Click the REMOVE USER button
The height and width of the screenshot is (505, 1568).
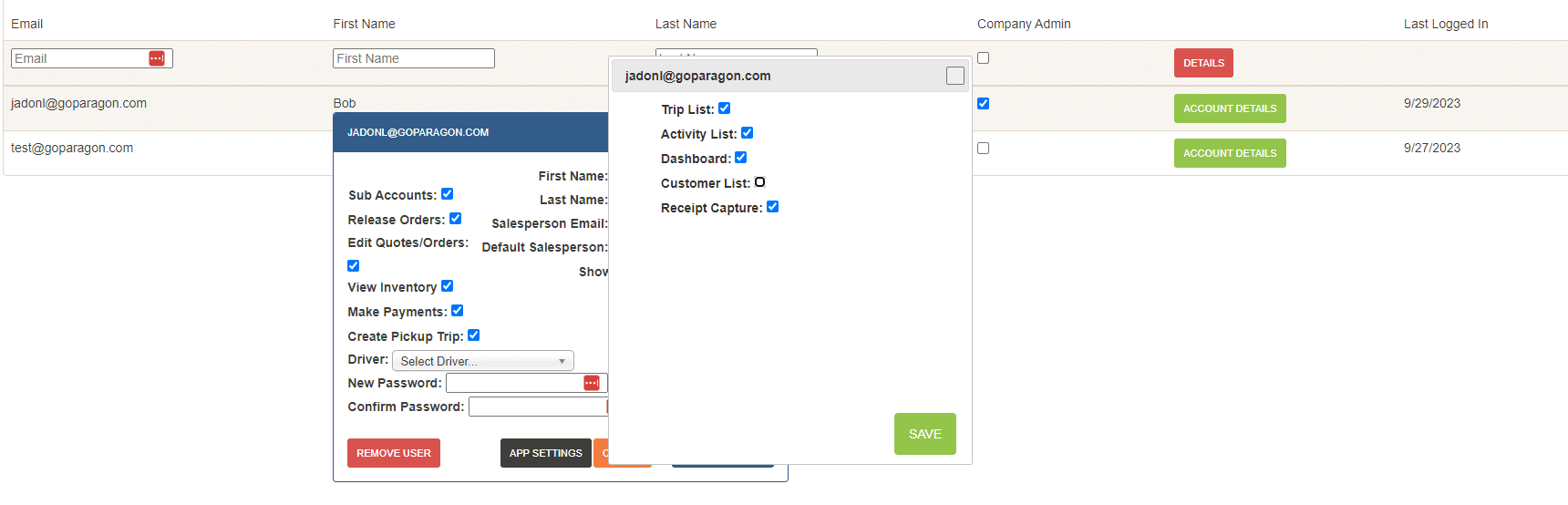pos(394,453)
